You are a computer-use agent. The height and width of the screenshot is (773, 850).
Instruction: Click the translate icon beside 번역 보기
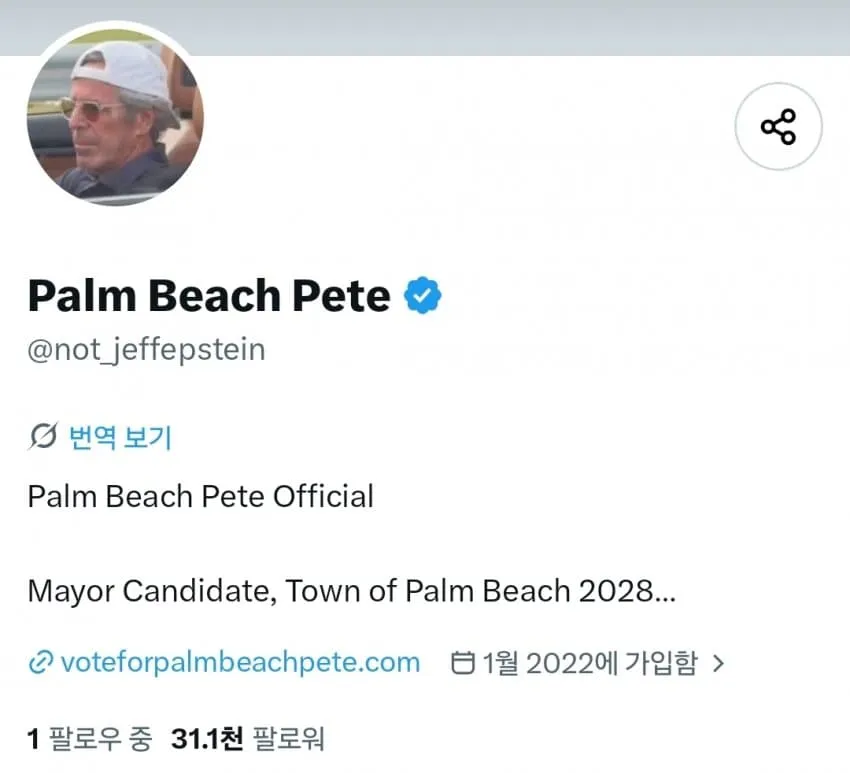pos(43,436)
